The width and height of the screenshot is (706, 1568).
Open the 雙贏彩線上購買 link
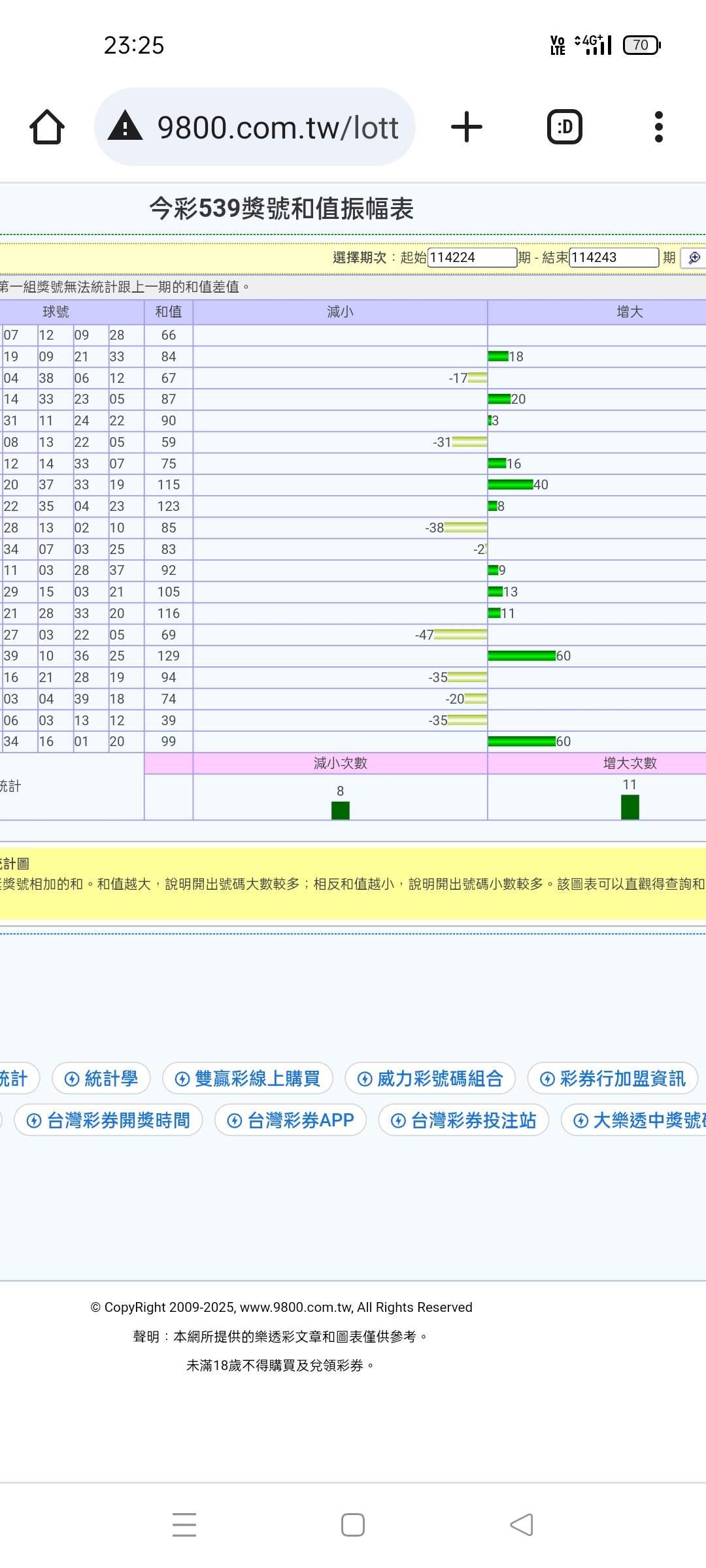248,1078
